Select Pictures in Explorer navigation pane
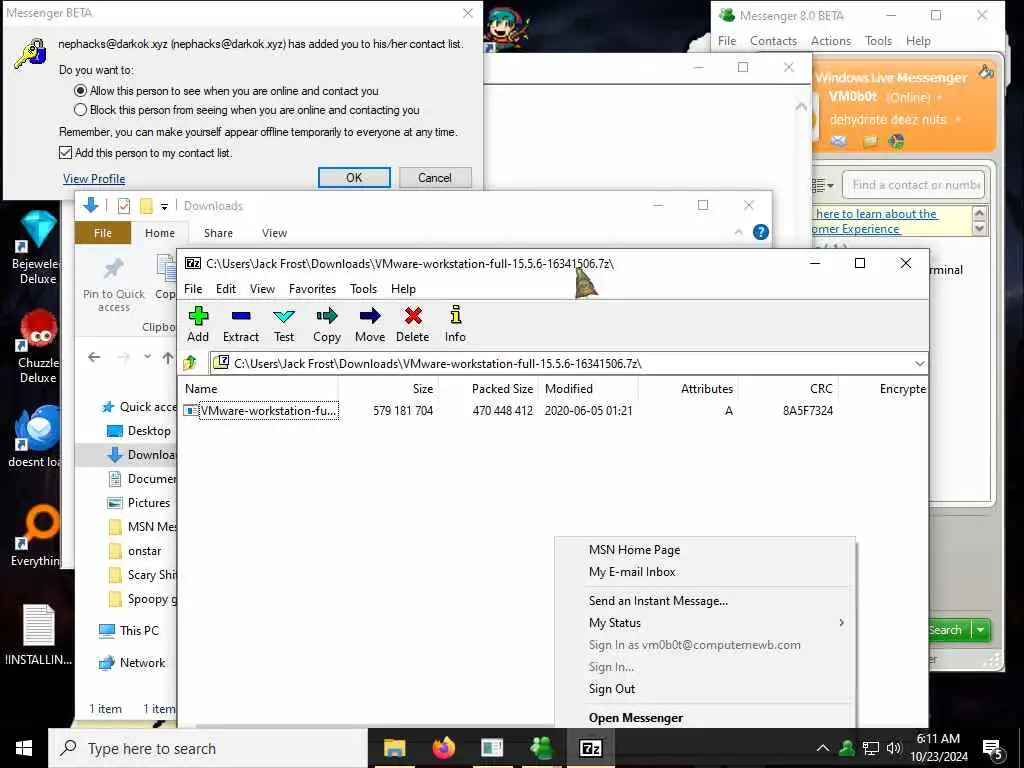 (x=138, y=503)
